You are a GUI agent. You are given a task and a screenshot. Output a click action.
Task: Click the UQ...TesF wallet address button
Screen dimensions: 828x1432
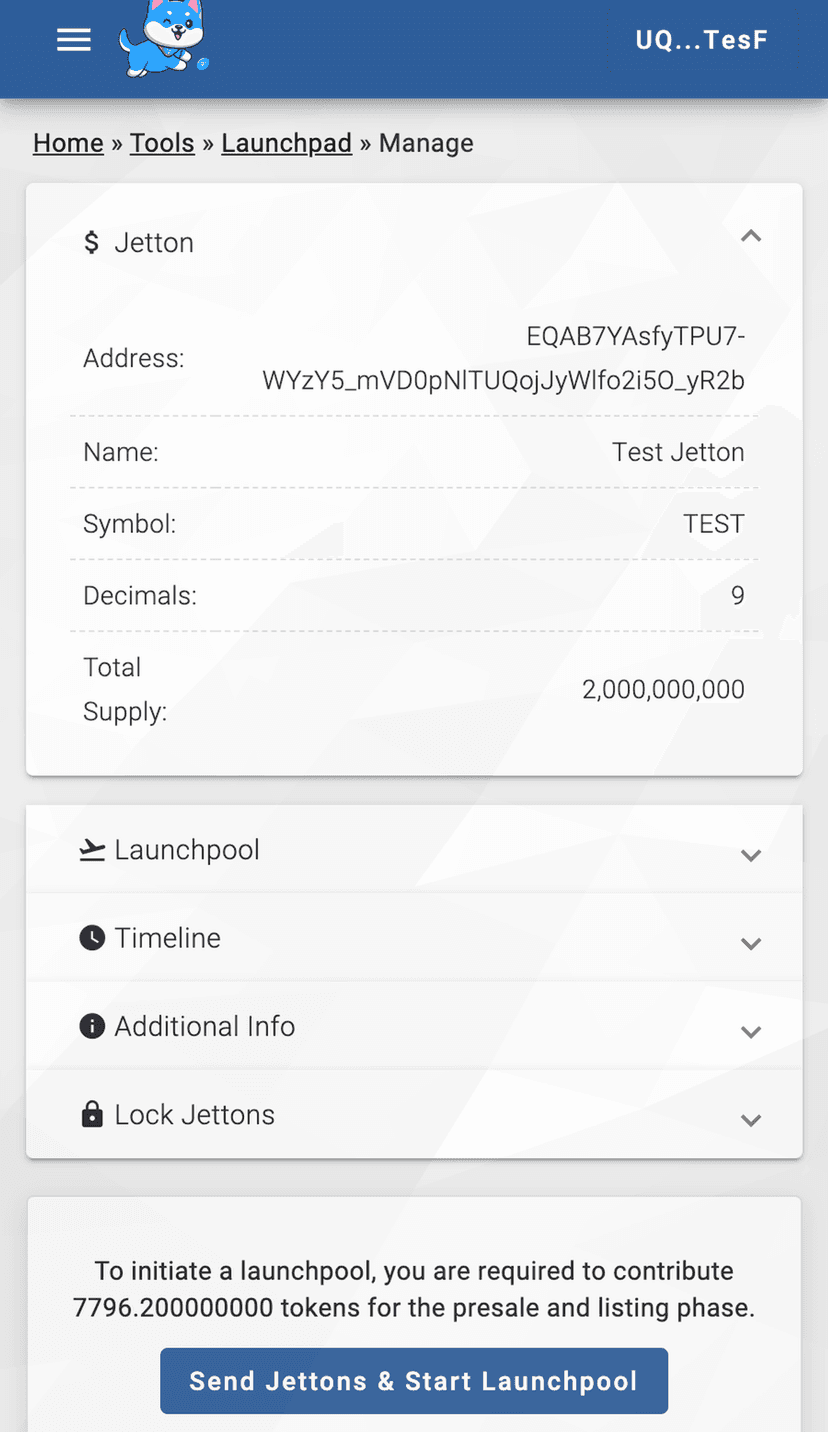click(702, 40)
